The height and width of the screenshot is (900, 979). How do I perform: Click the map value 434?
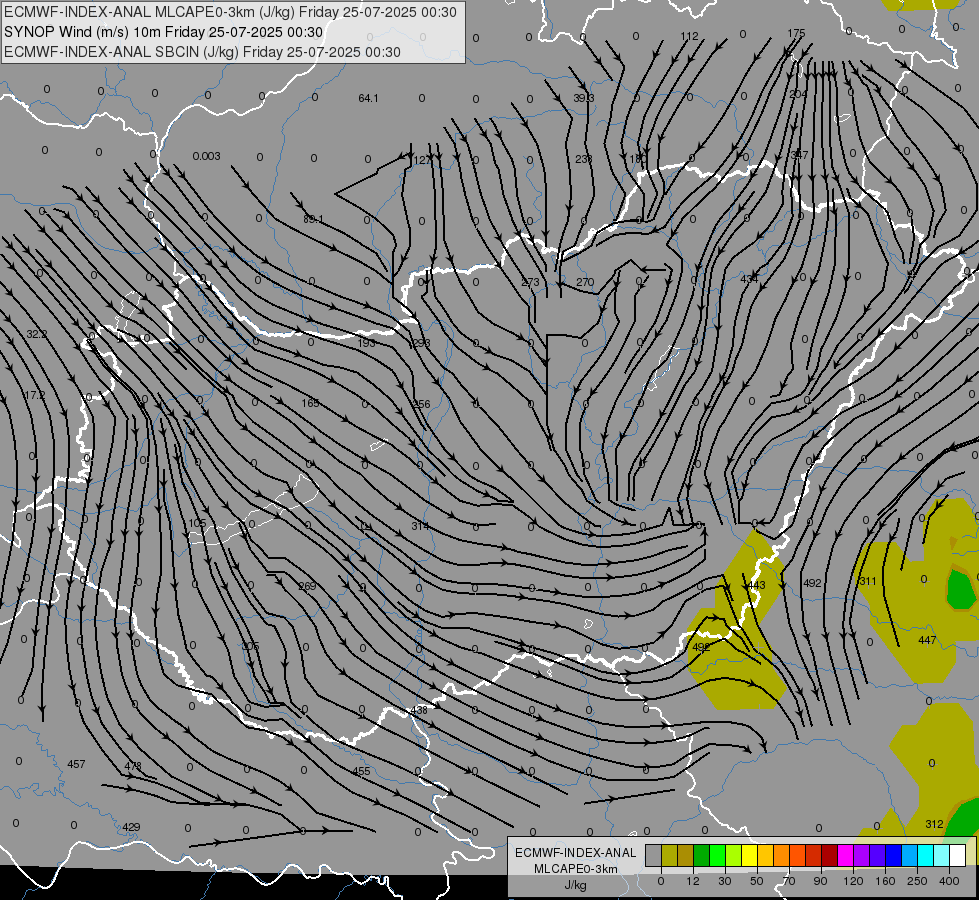click(749, 279)
